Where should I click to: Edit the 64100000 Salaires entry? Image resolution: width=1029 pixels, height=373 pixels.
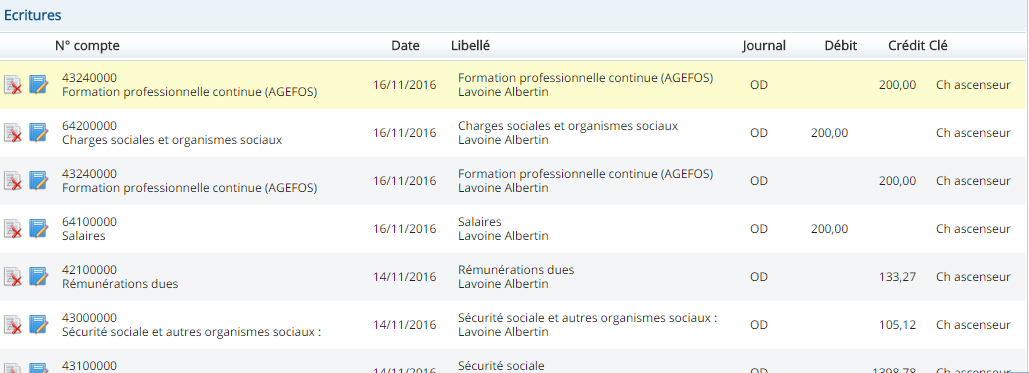39,229
